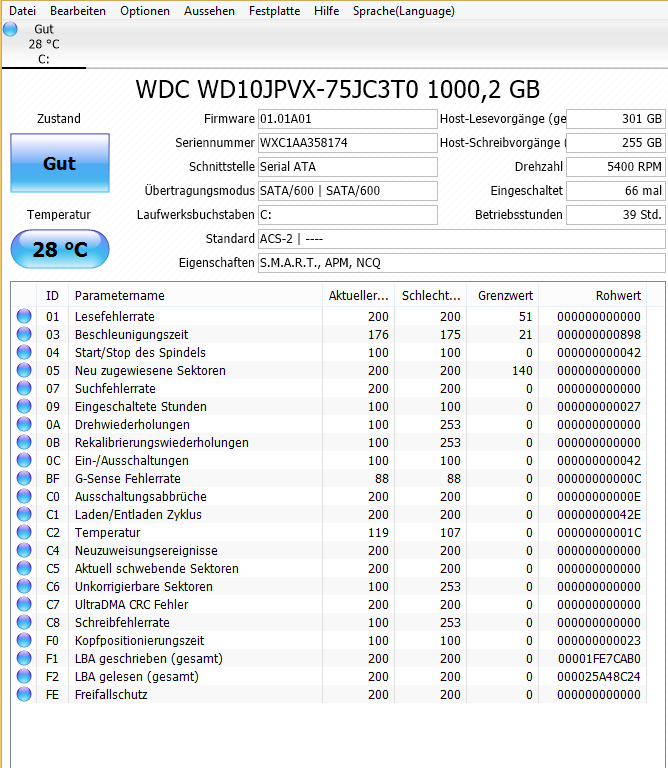This screenshot has height=768, width=668.
Task: Click the status orb for Freifallschutz
Action: point(24,695)
